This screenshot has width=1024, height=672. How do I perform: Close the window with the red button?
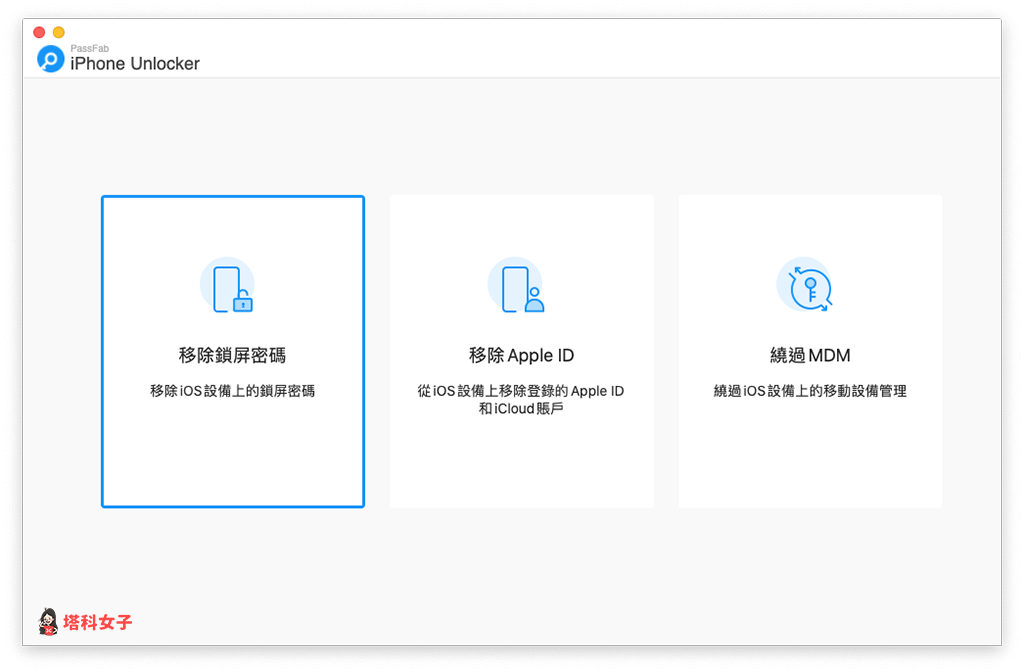39,32
